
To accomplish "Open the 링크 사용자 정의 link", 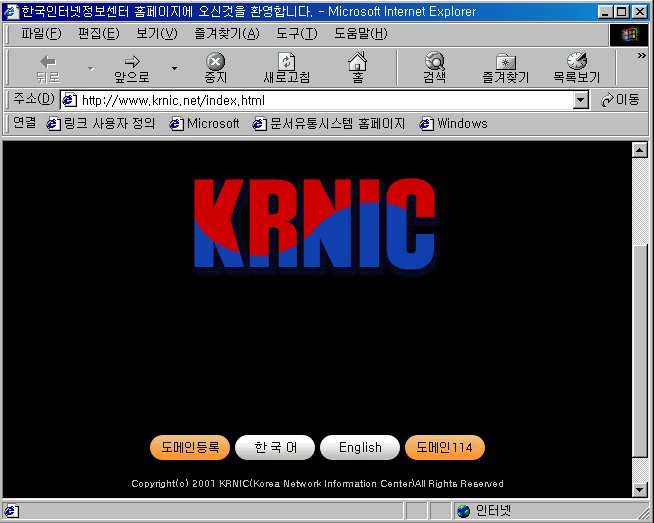I will (101, 123).
